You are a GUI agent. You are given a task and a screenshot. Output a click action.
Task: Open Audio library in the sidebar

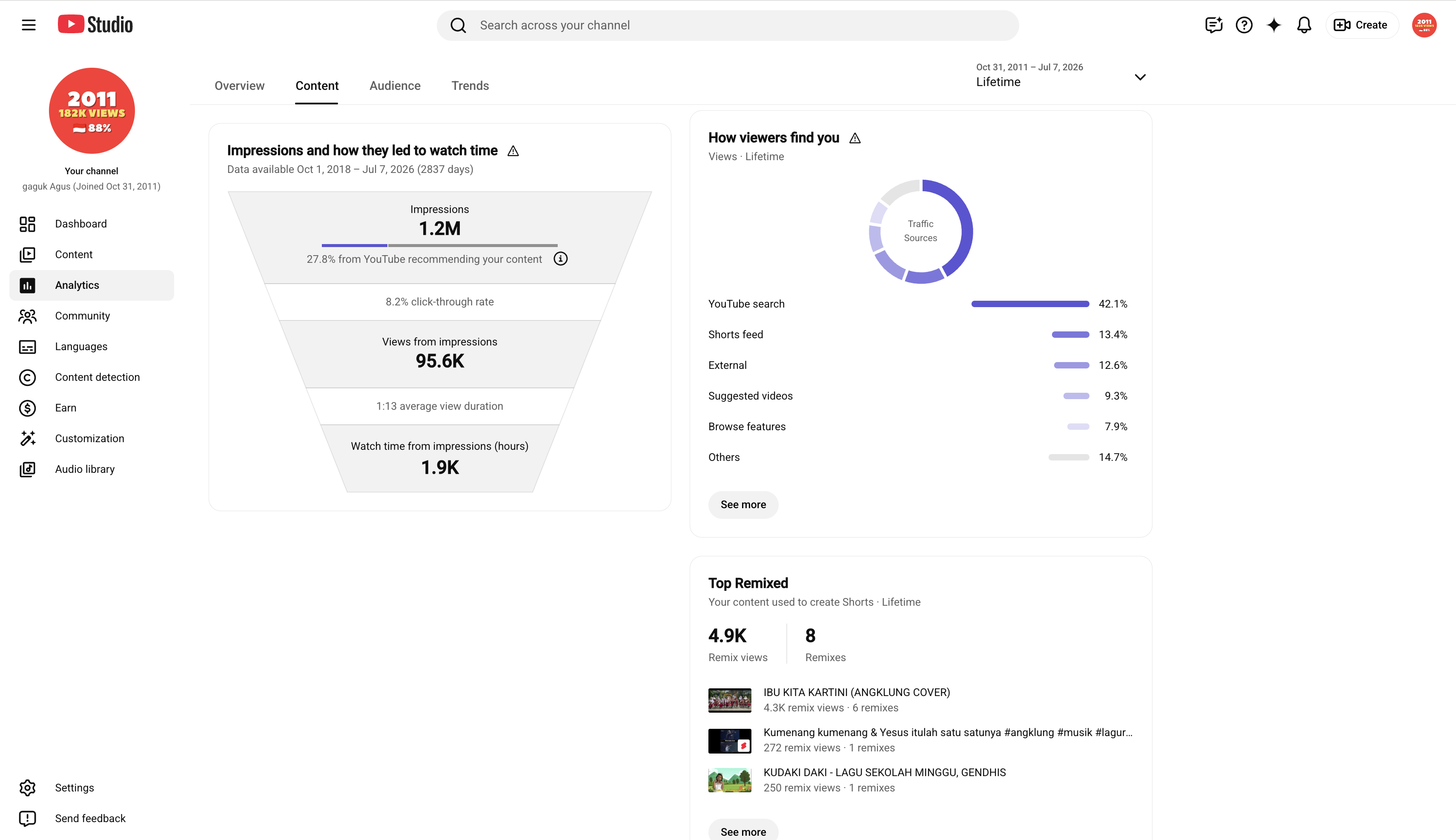coord(92,469)
